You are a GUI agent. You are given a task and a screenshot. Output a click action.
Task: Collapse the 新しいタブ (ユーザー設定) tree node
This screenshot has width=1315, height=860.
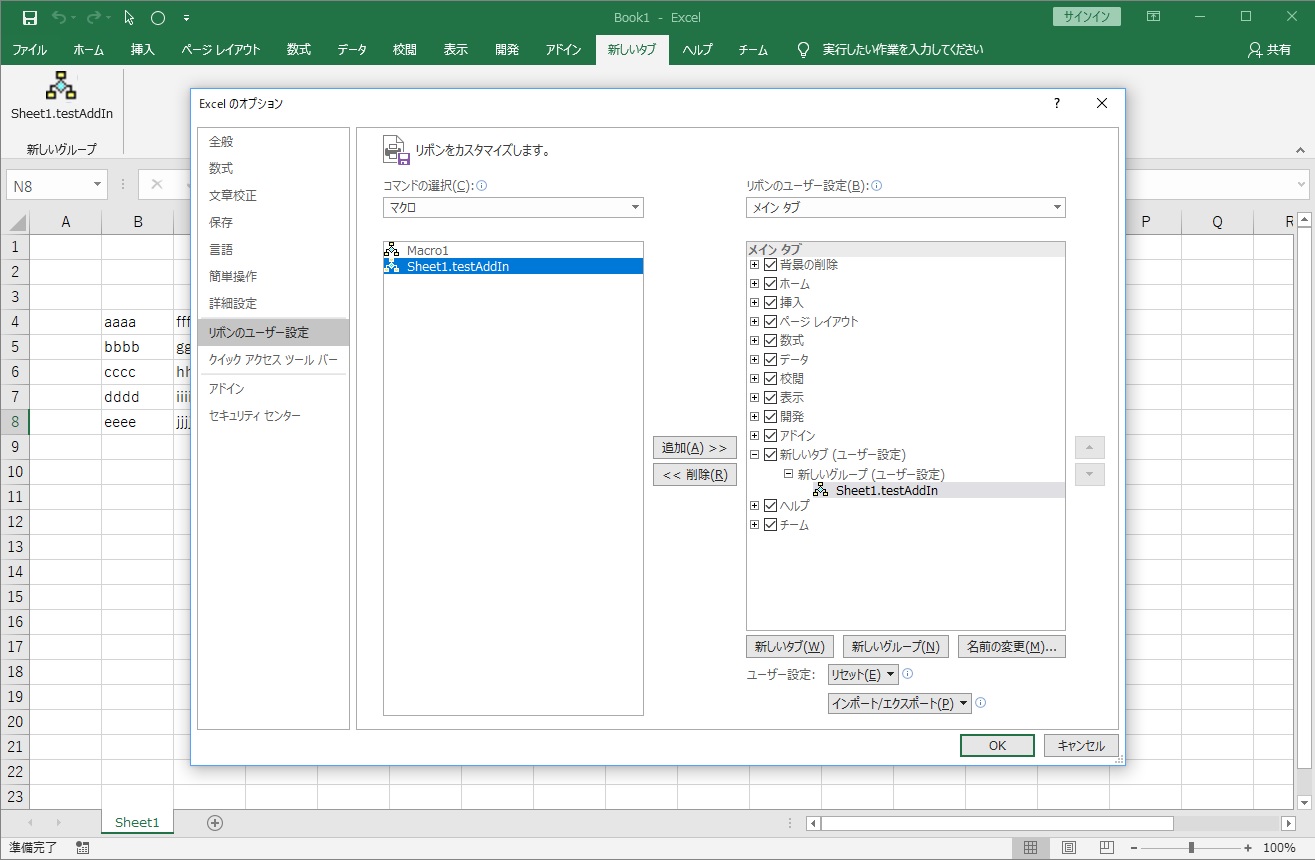(755, 454)
